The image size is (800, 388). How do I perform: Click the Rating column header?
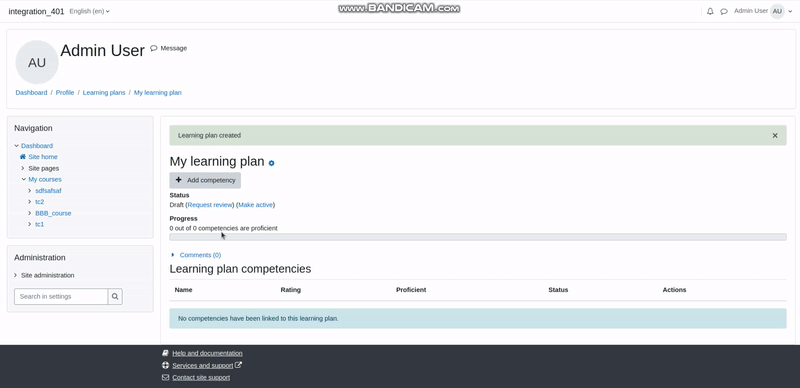291,289
